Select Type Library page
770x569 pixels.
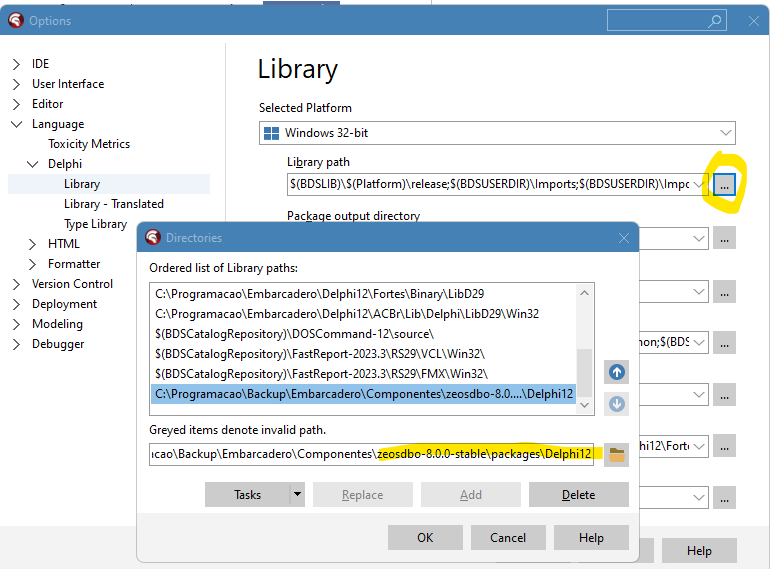click(95, 224)
